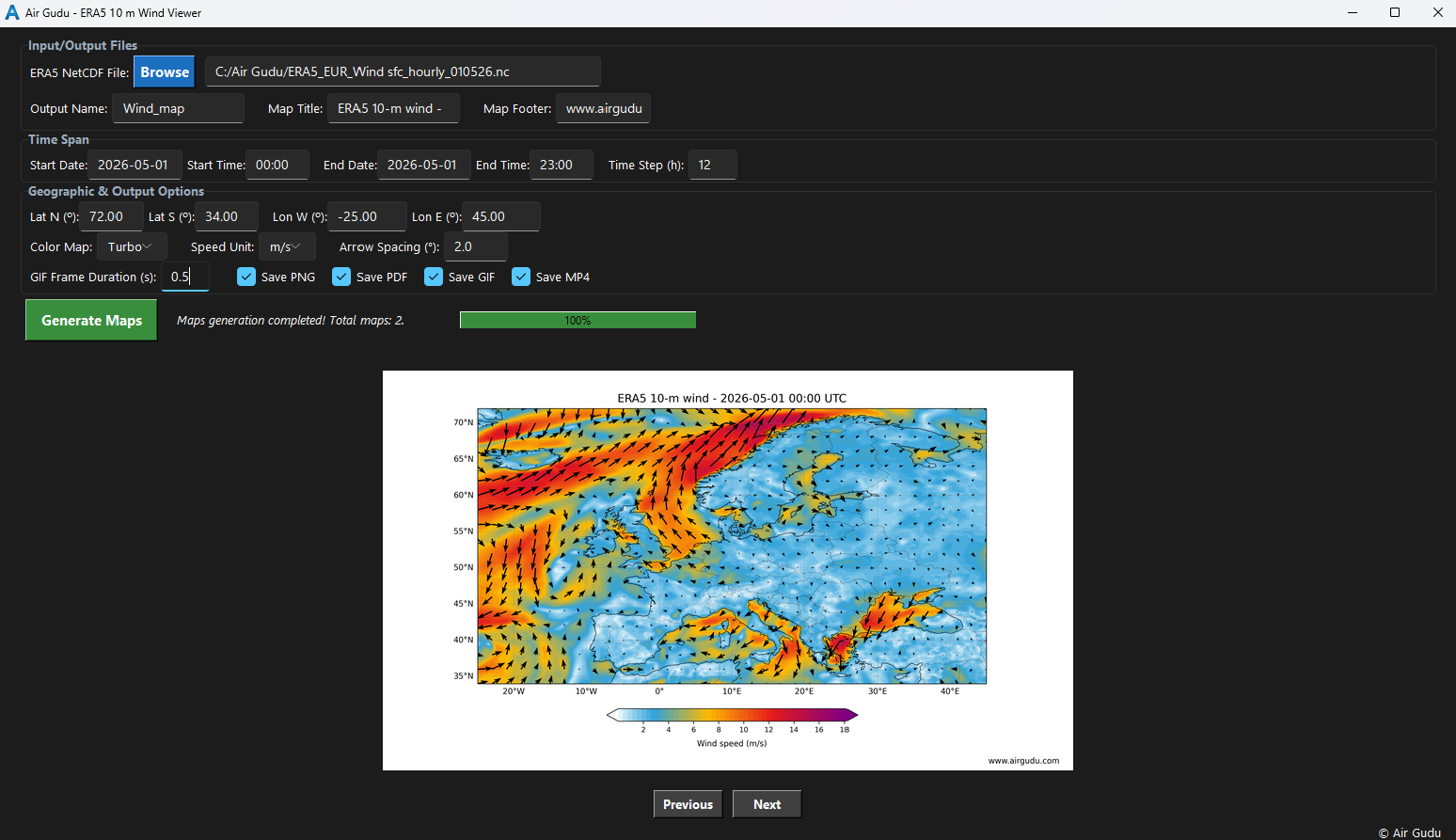
Task: Click the map title 'ERA5 10-m wind - 2026-05-01 00:00 UTC'
Action: click(x=732, y=398)
